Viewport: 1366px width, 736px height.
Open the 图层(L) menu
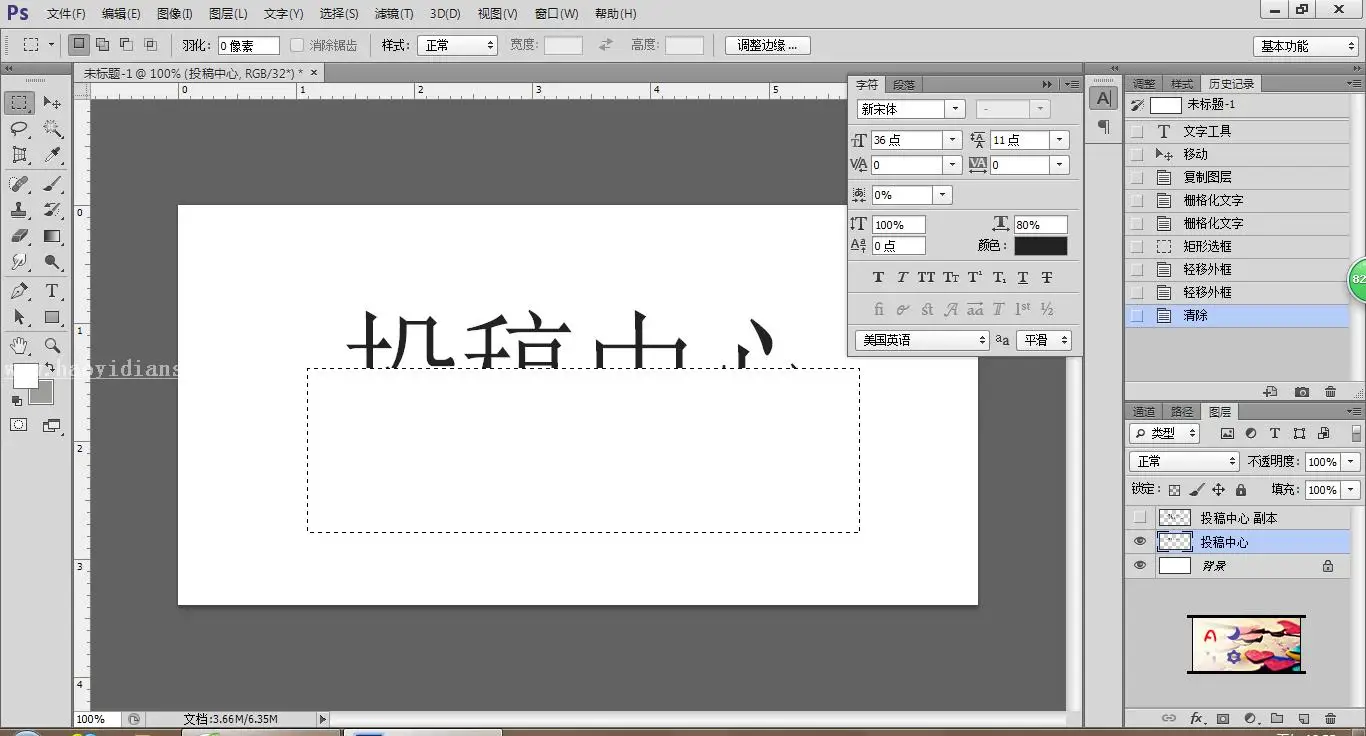point(228,14)
